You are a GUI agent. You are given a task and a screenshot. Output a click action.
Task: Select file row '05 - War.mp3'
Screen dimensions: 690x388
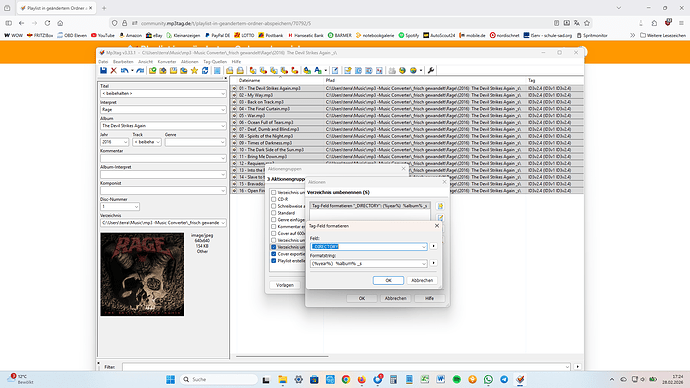(407, 116)
